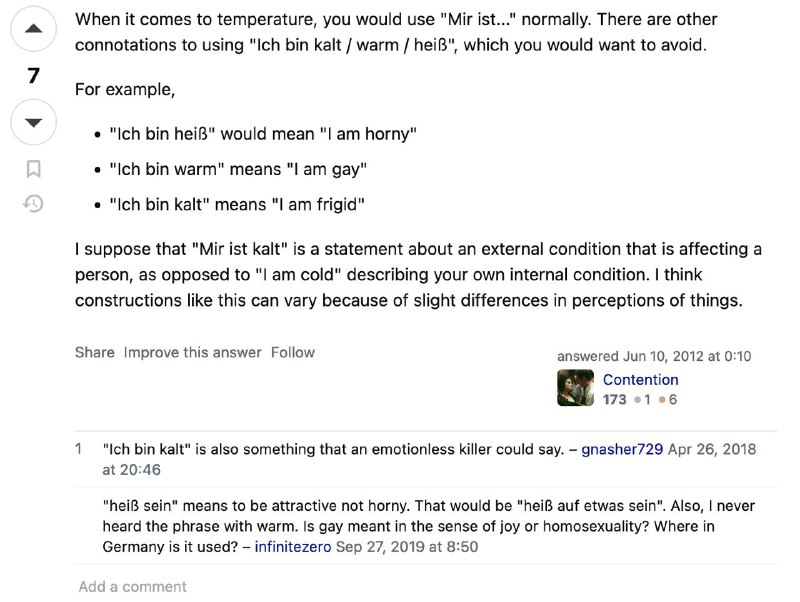Viewport: 800px width, 602px height.
Task: Click the Share link
Action: click(x=95, y=352)
